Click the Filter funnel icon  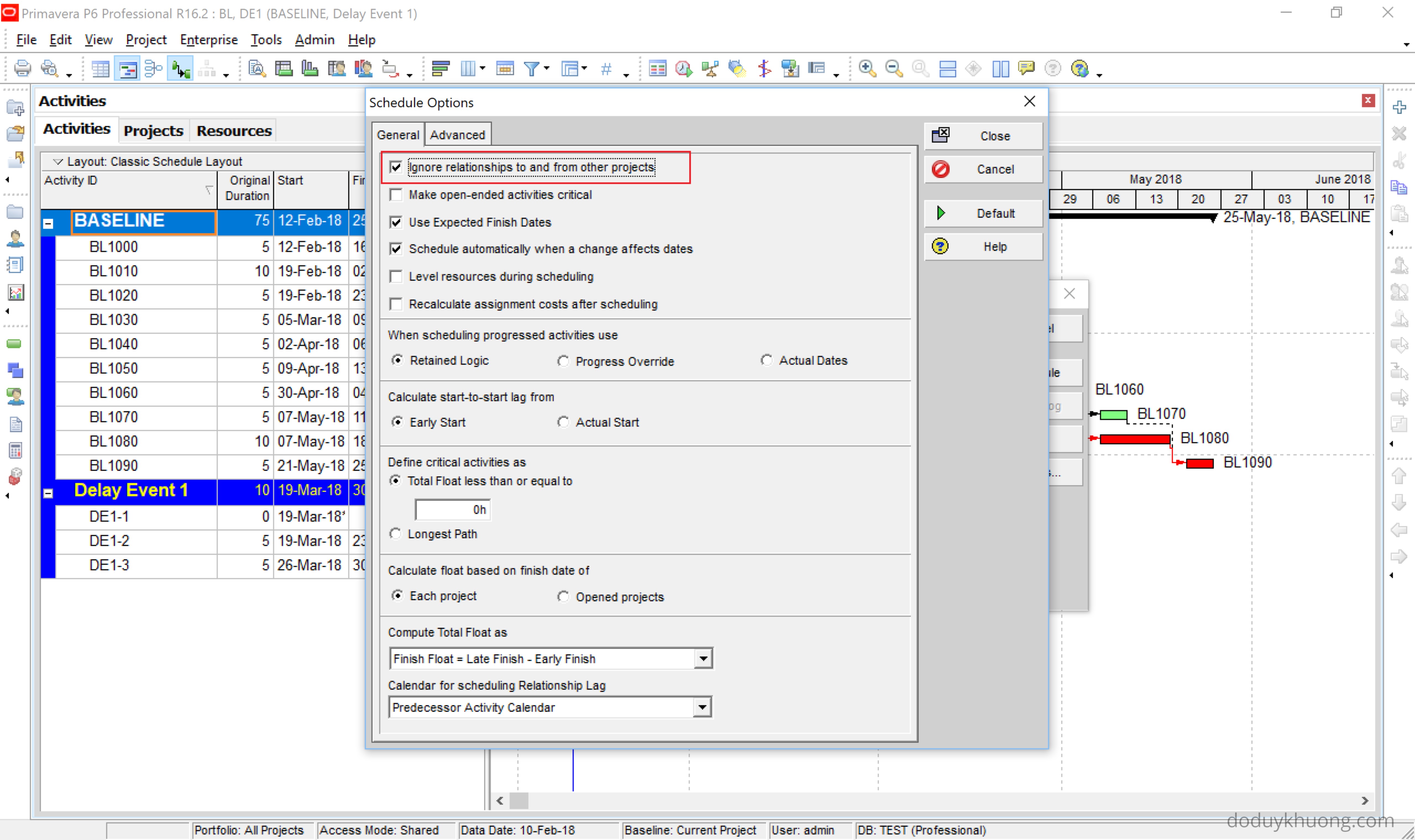531,69
